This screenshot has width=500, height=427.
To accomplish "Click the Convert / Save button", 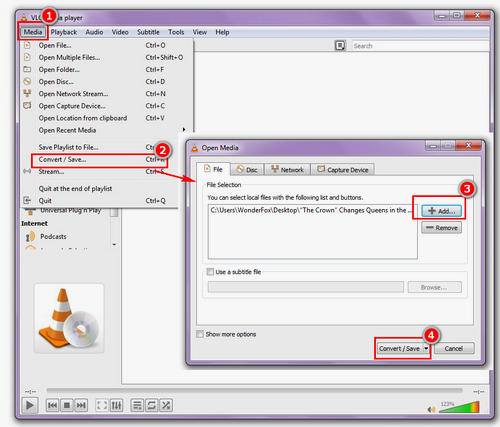I will click(x=400, y=348).
